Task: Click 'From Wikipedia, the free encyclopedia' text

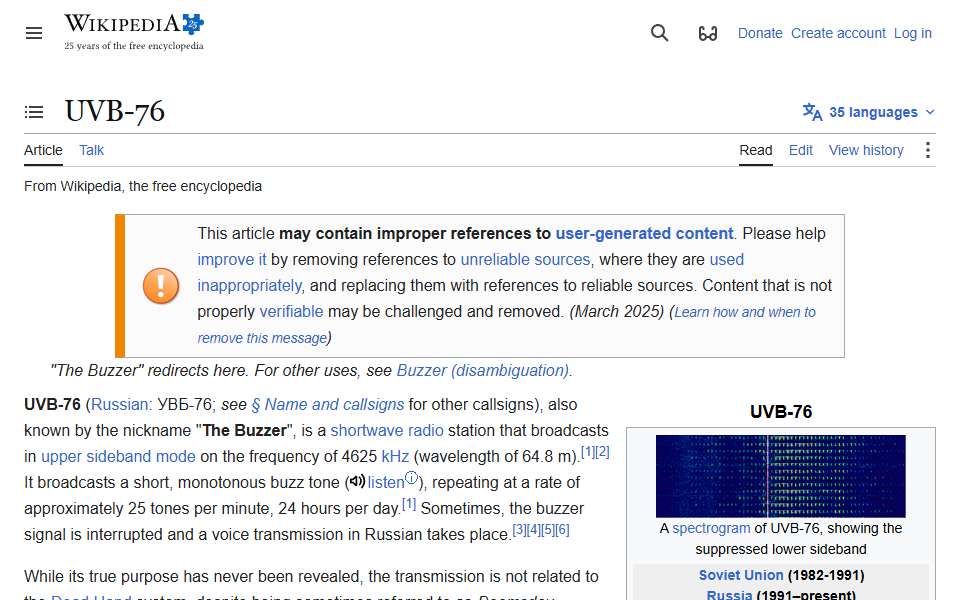Action: coord(143,186)
